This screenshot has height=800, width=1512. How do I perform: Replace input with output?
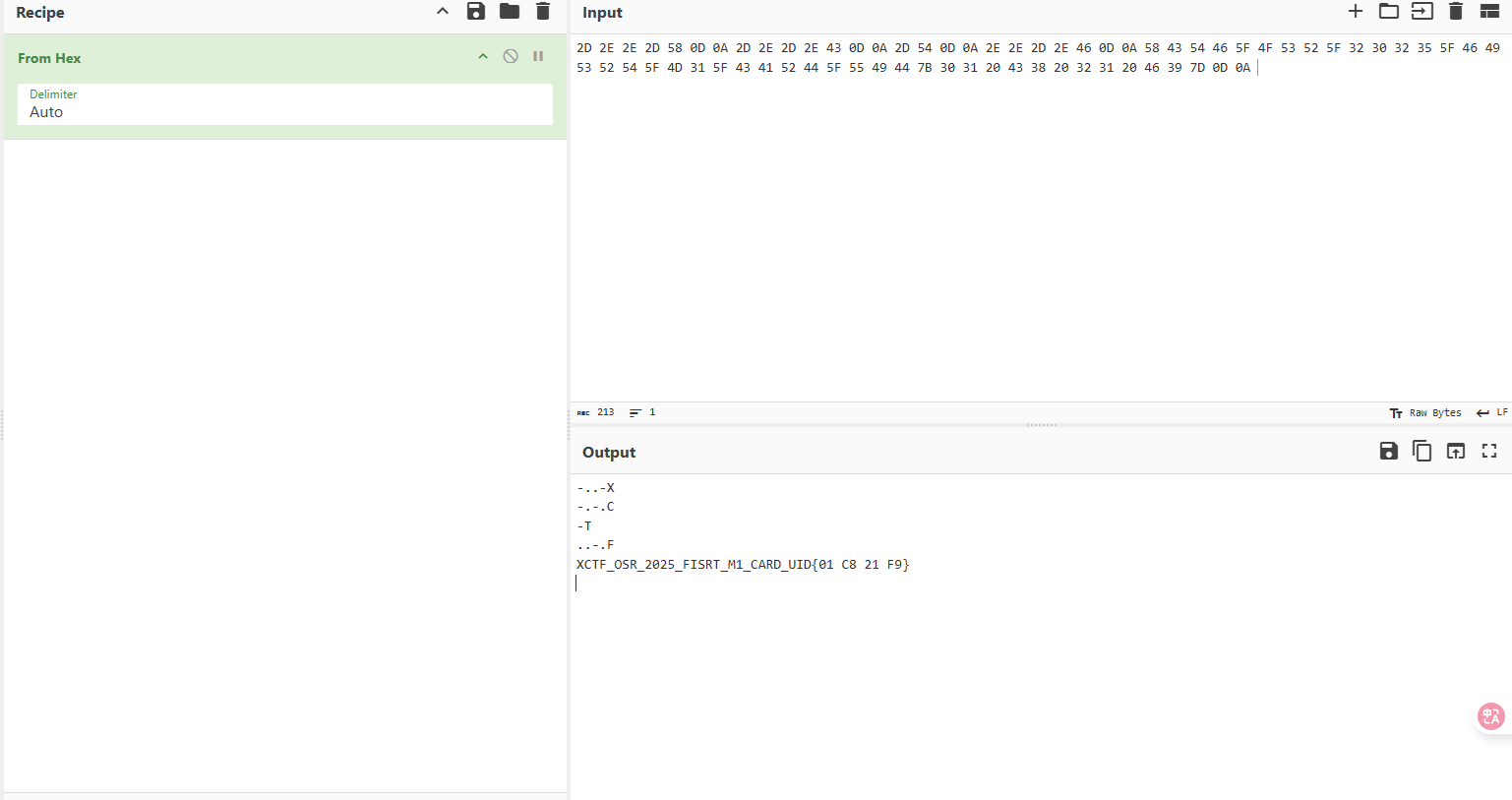(1456, 452)
